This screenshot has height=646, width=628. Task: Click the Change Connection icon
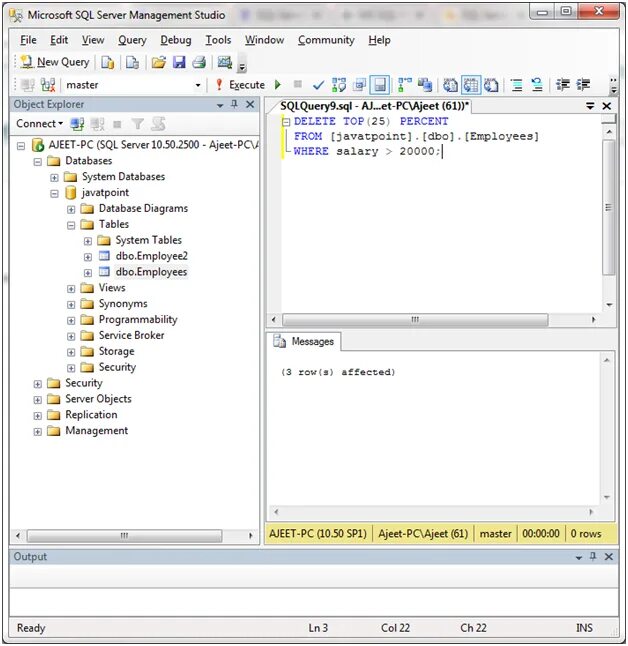(48, 85)
